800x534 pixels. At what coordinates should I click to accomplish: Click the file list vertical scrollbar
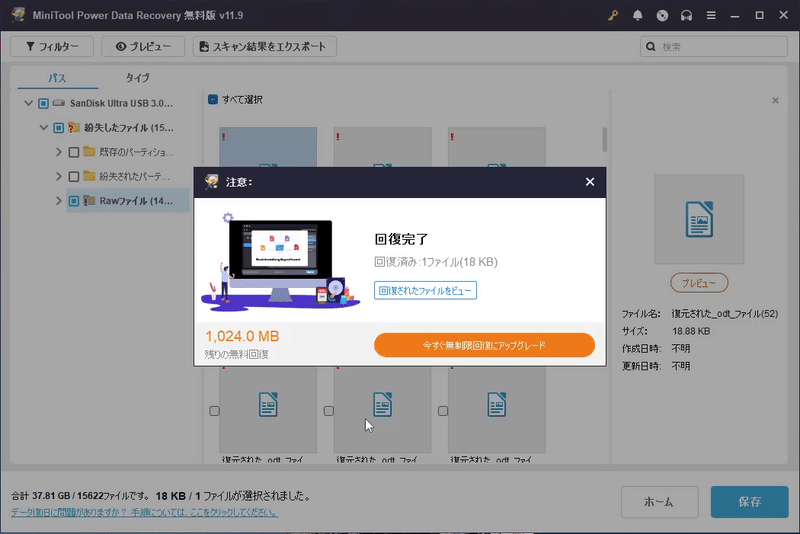coord(605,140)
